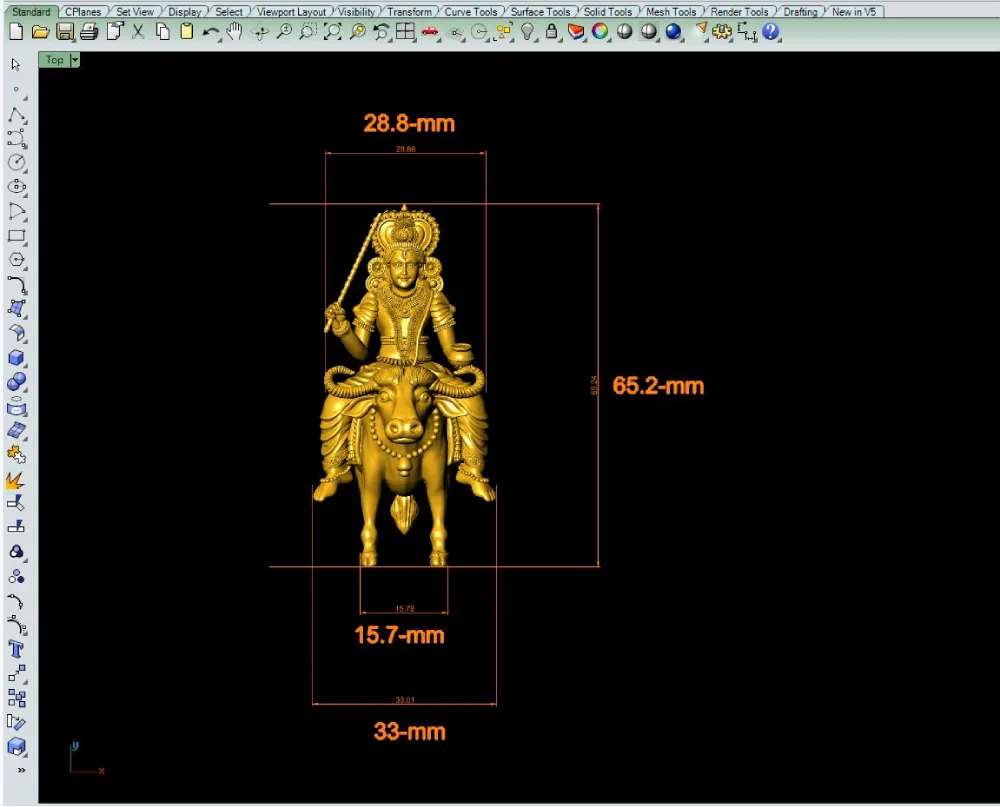
Task: Select the Polyline tool in sidebar
Action: 17,115
